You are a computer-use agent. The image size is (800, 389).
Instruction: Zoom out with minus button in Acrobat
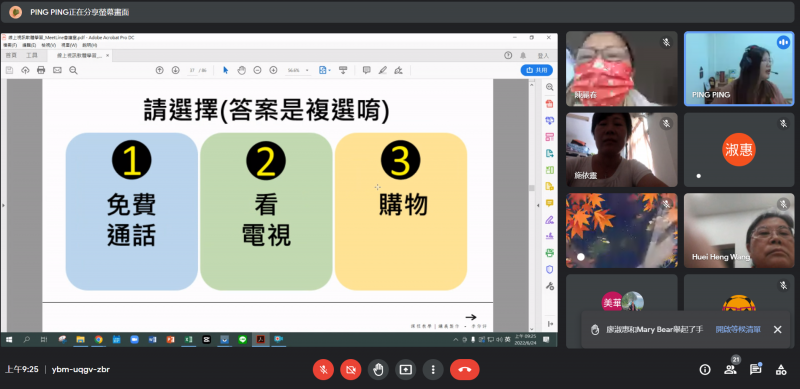pyautogui.click(x=257, y=70)
